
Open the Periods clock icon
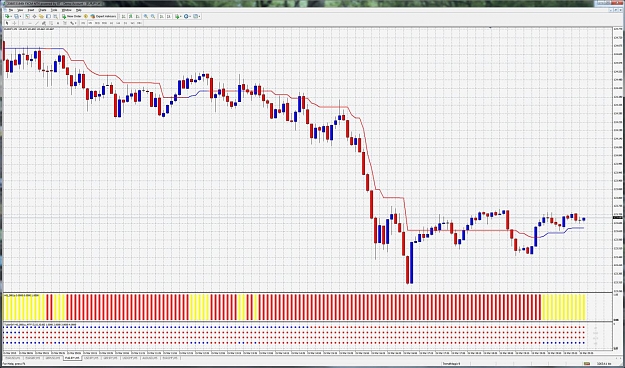[186, 16]
